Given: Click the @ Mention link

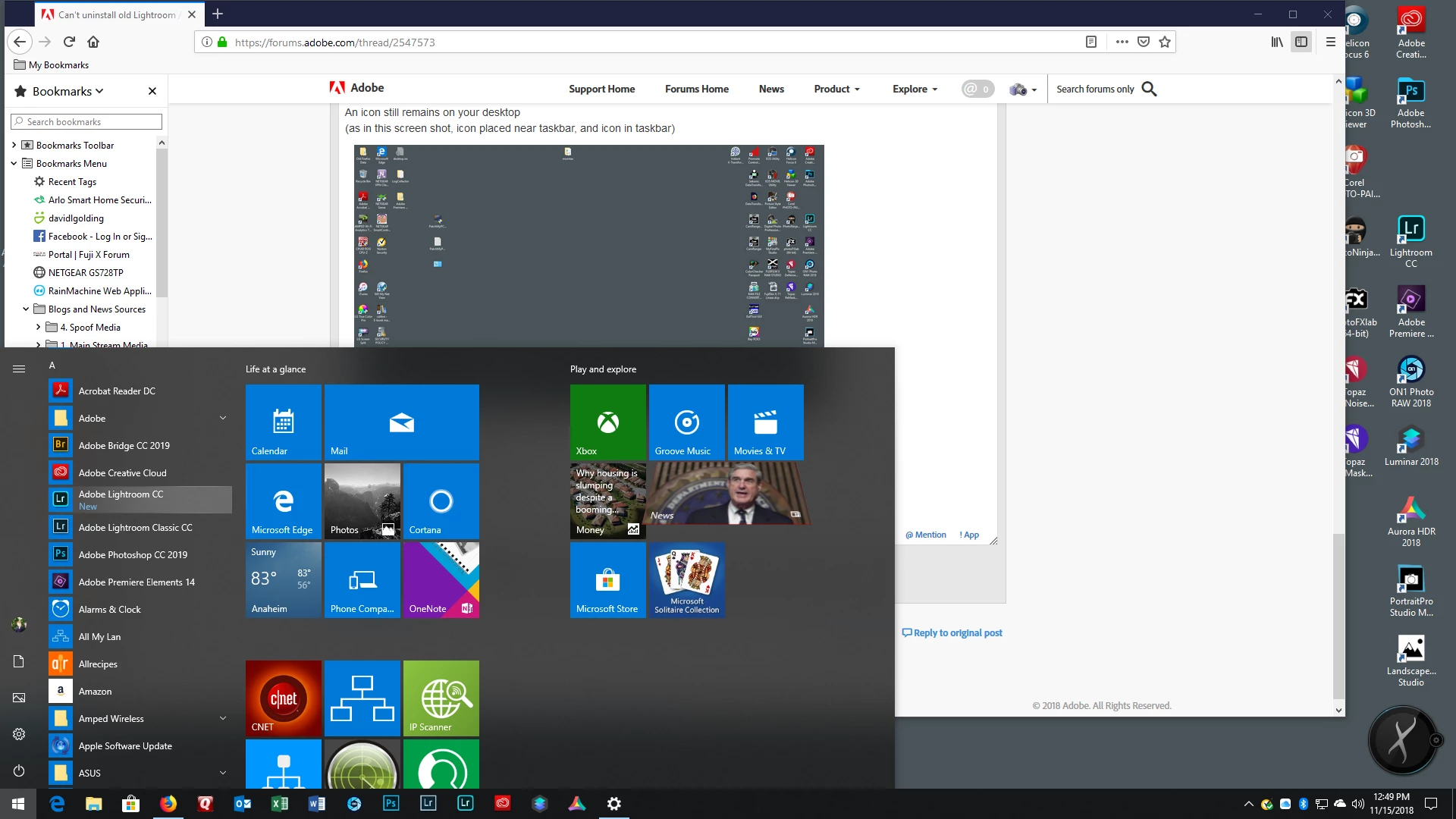Looking at the screenshot, I should [926, 535].
